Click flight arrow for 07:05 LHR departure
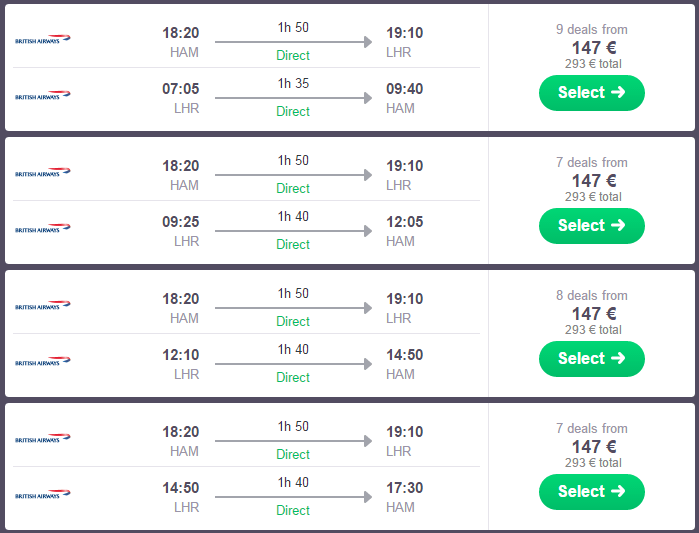This screenshot has height=533, width=699. [293, 98]
